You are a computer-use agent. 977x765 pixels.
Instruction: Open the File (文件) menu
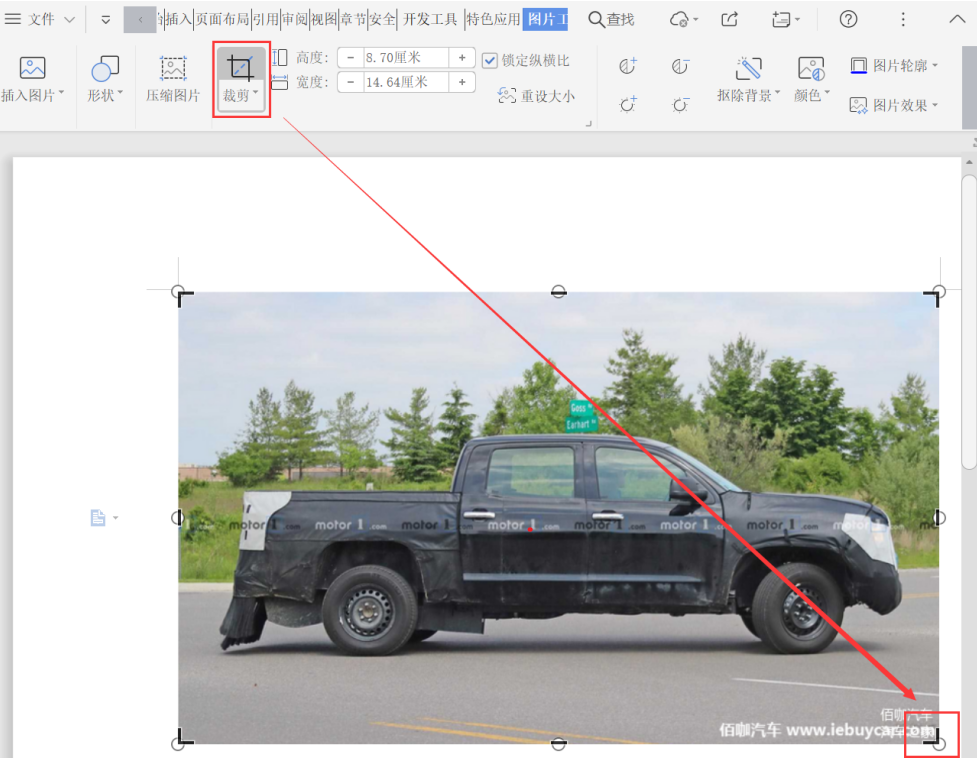(40, 19)
